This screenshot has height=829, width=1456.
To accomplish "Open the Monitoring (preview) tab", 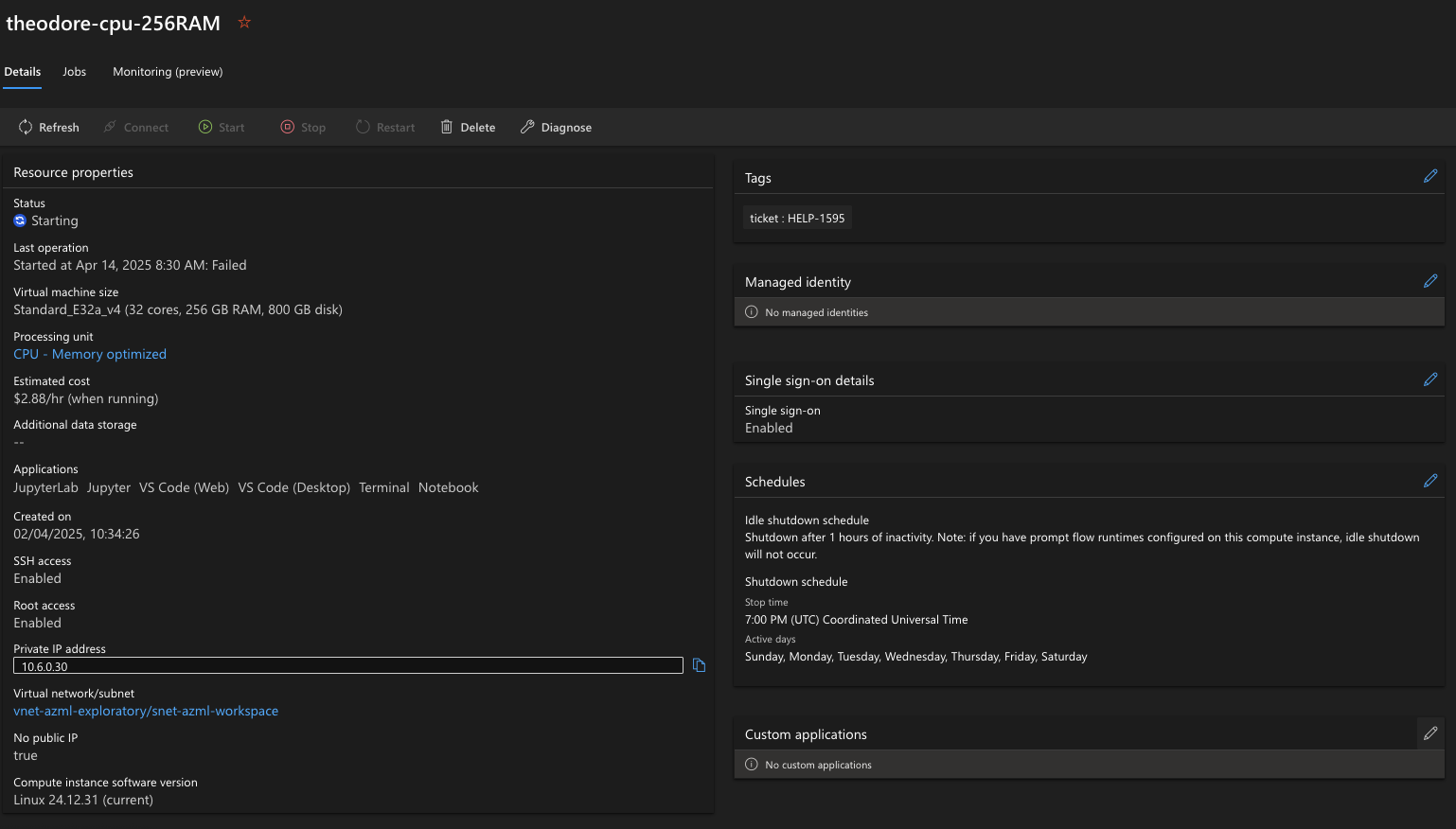I will coord(168,71).
